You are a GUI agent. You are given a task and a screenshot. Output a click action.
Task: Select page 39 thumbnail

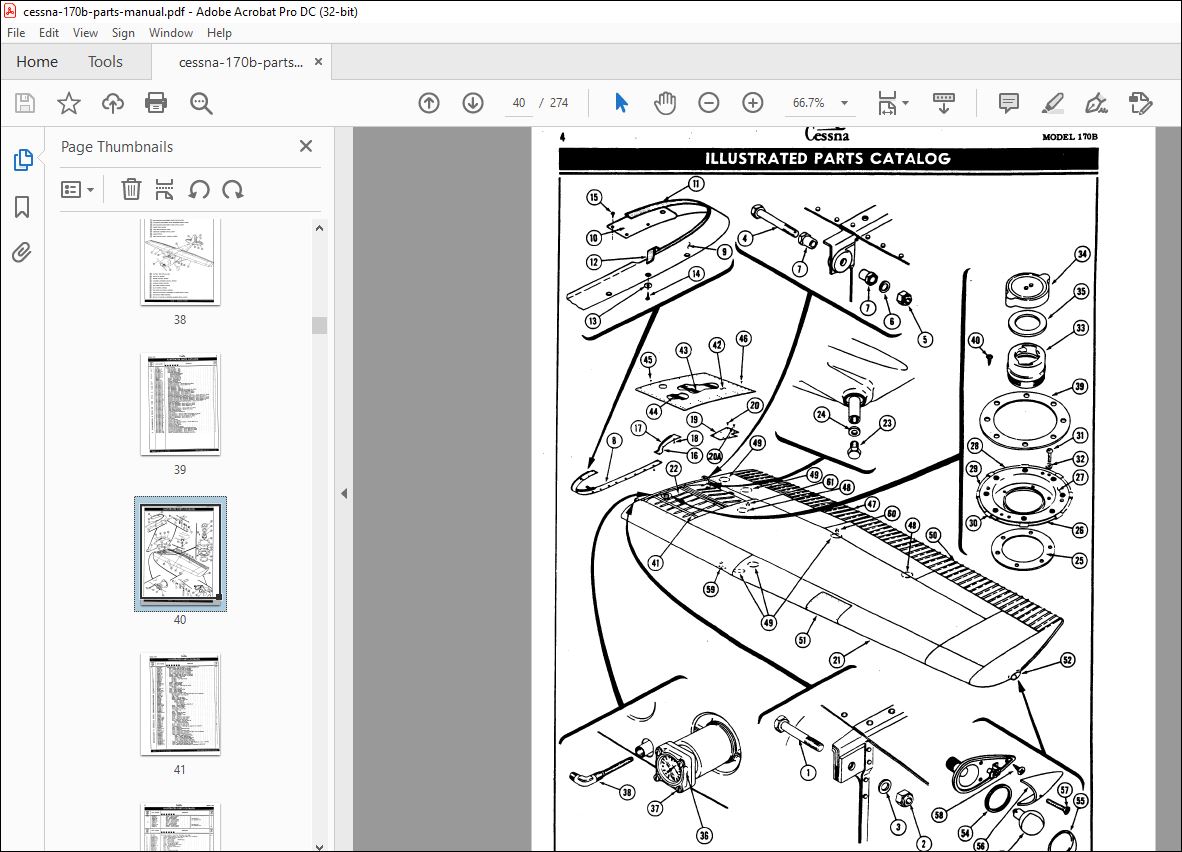point(180,404)
